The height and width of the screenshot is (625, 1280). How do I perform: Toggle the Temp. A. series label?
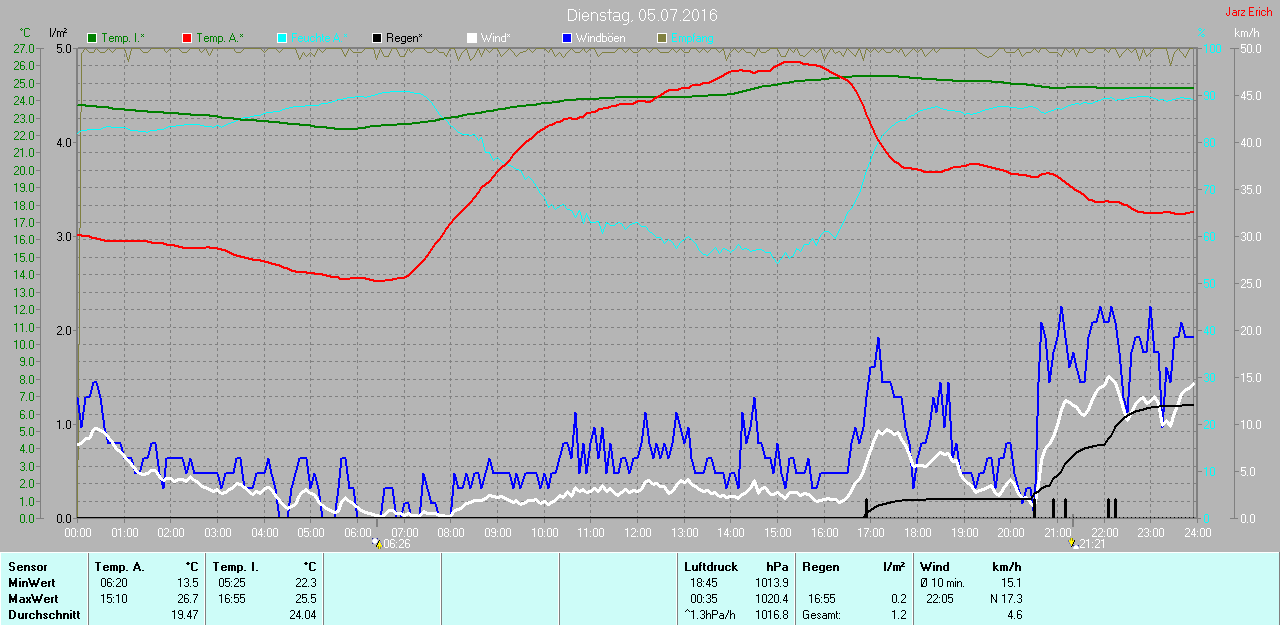(x=219, y=38)
